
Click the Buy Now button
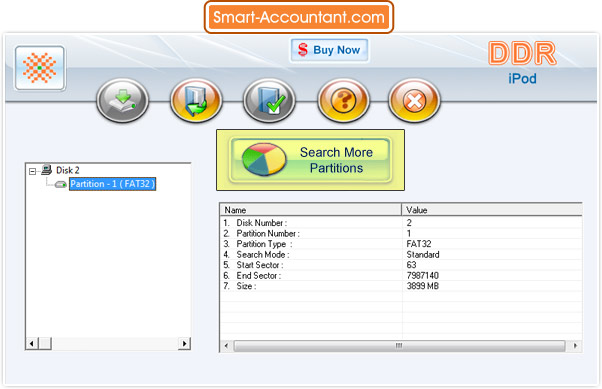(x=329, y=50)
